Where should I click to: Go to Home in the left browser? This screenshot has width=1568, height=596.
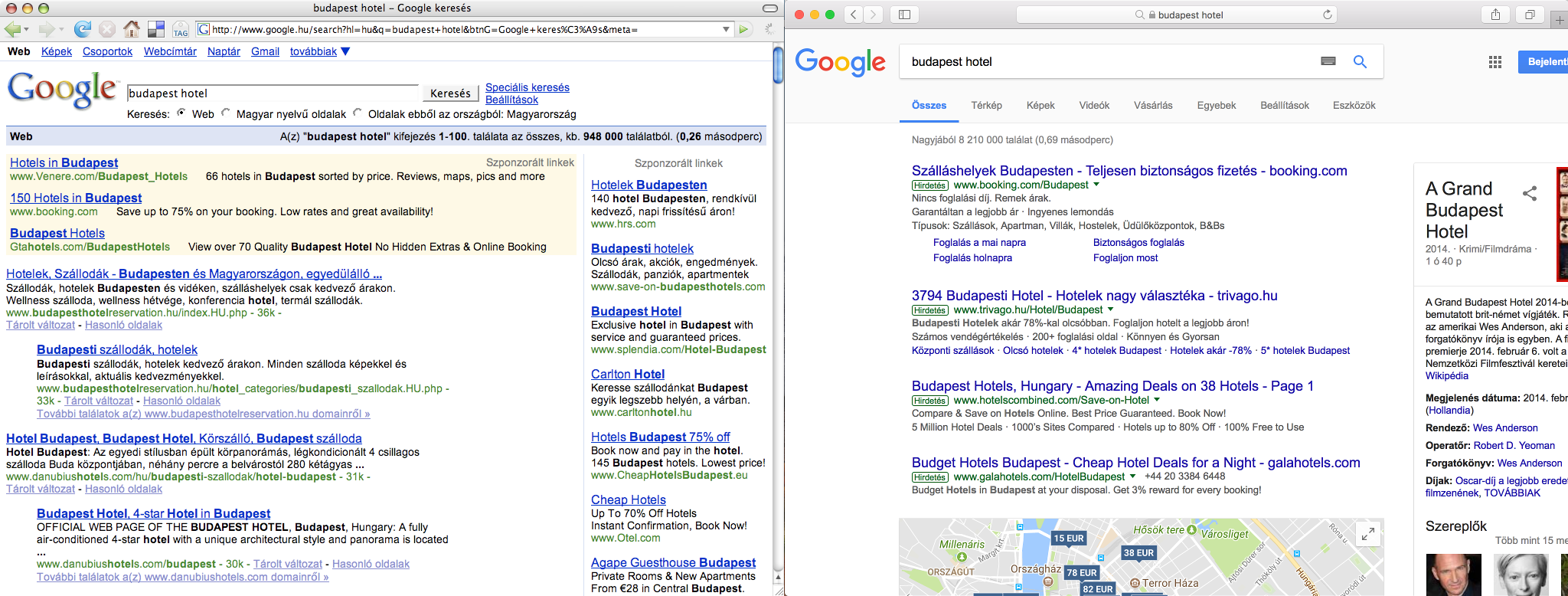(132, 29)
